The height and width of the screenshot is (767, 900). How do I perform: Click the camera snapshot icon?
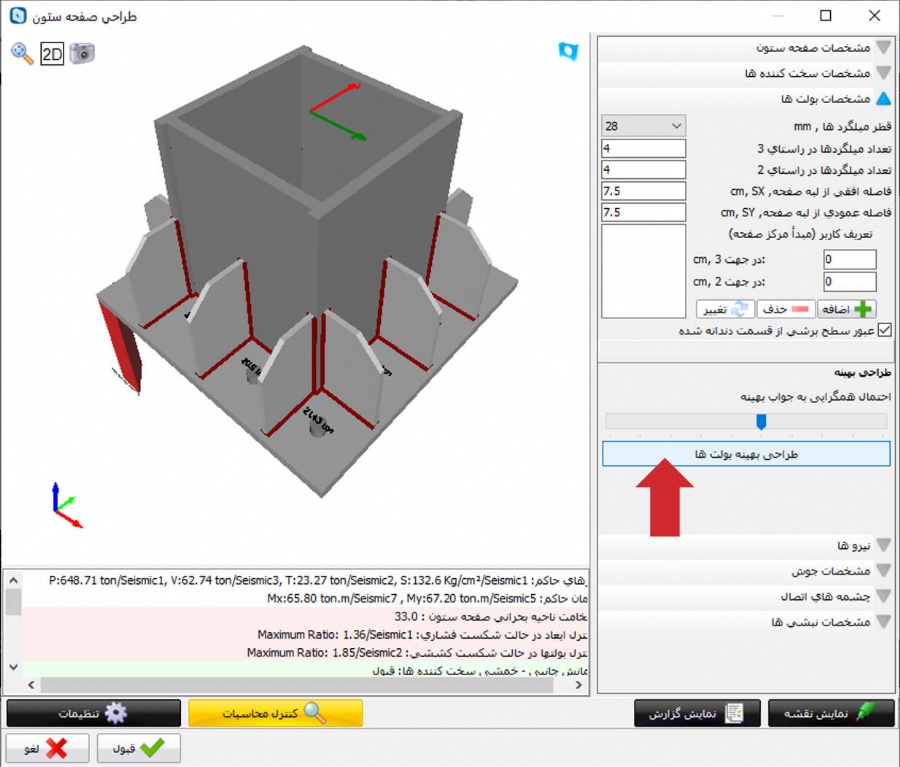82,53
